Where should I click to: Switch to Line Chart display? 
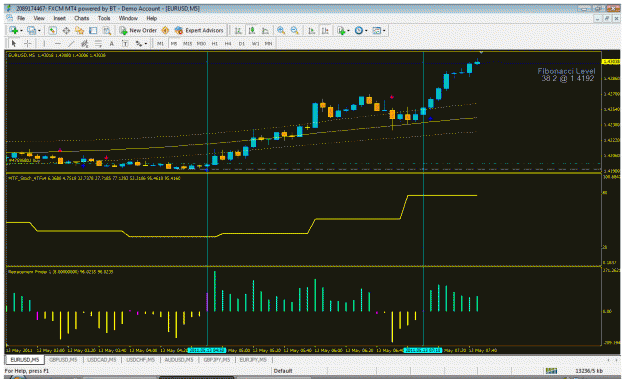pos(265,30)
